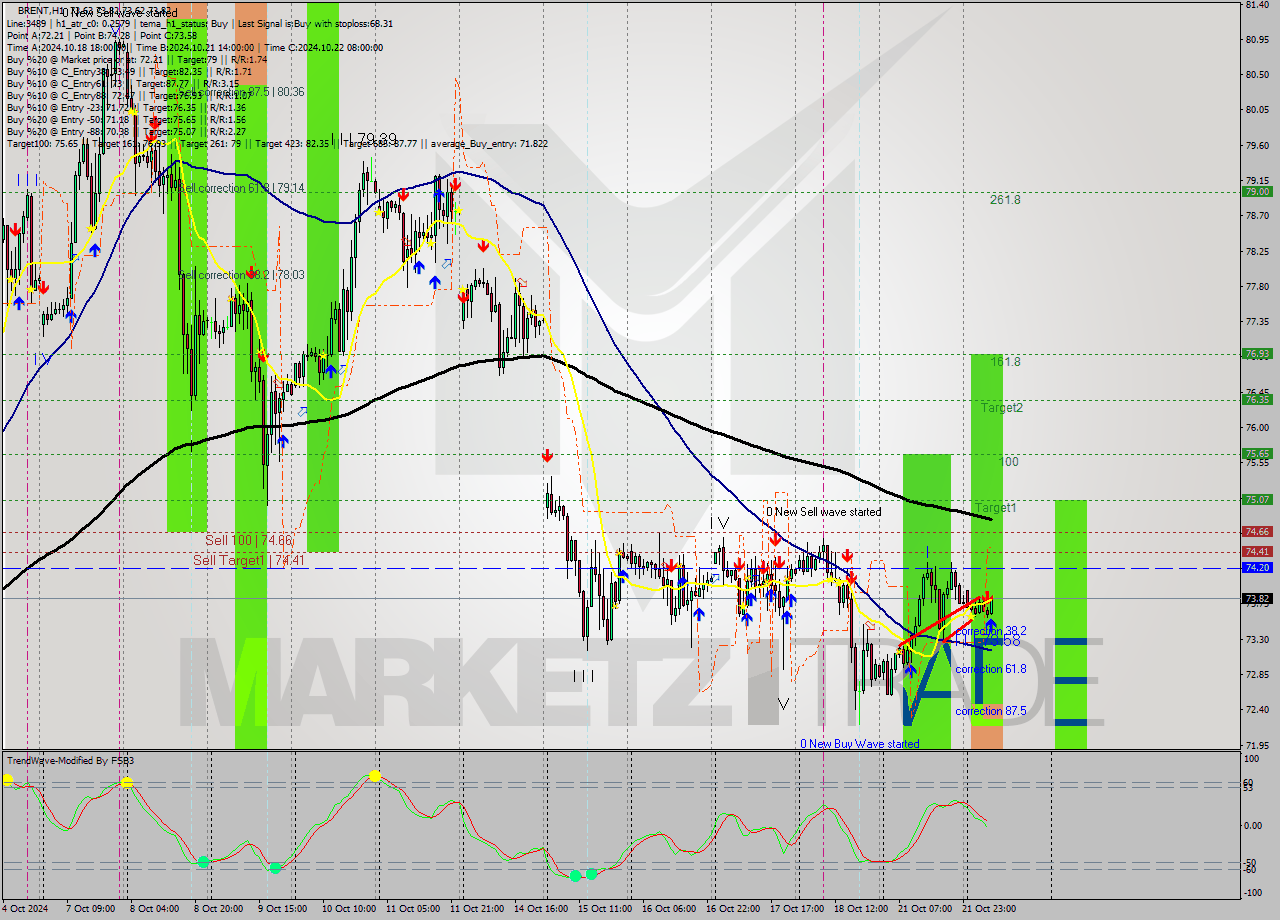Click the green 75.65 price level tag

click(x=1257, y=454)
